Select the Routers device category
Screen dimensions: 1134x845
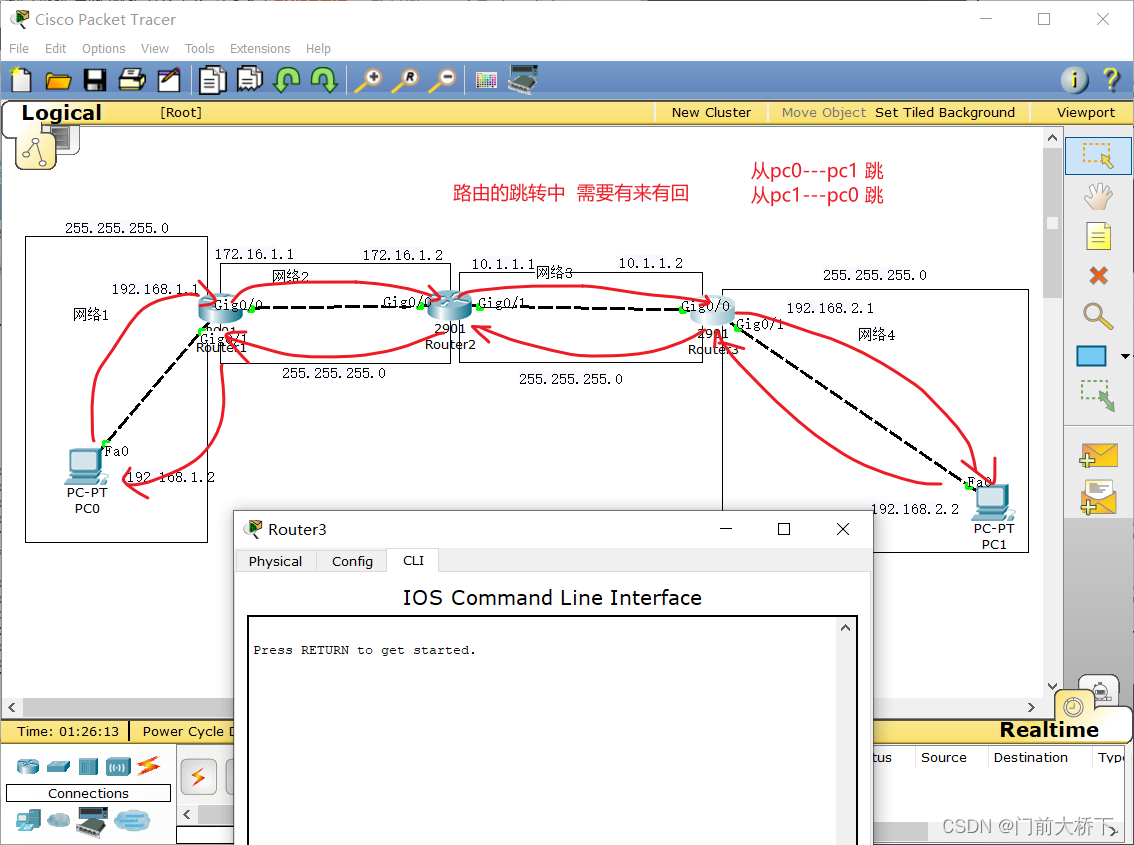pyautogui.click(x=28, y=765)
